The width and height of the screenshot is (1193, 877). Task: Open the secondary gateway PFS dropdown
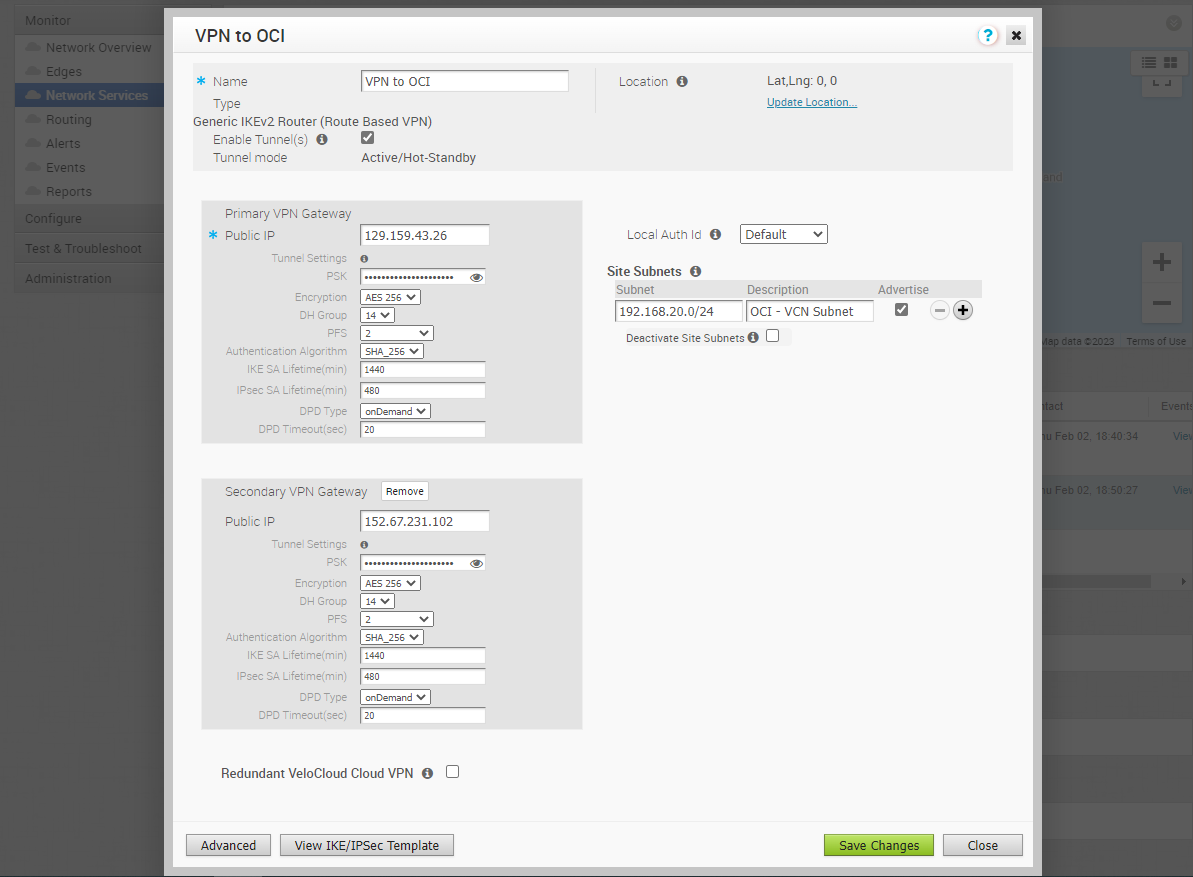click(x=397, y=619)
